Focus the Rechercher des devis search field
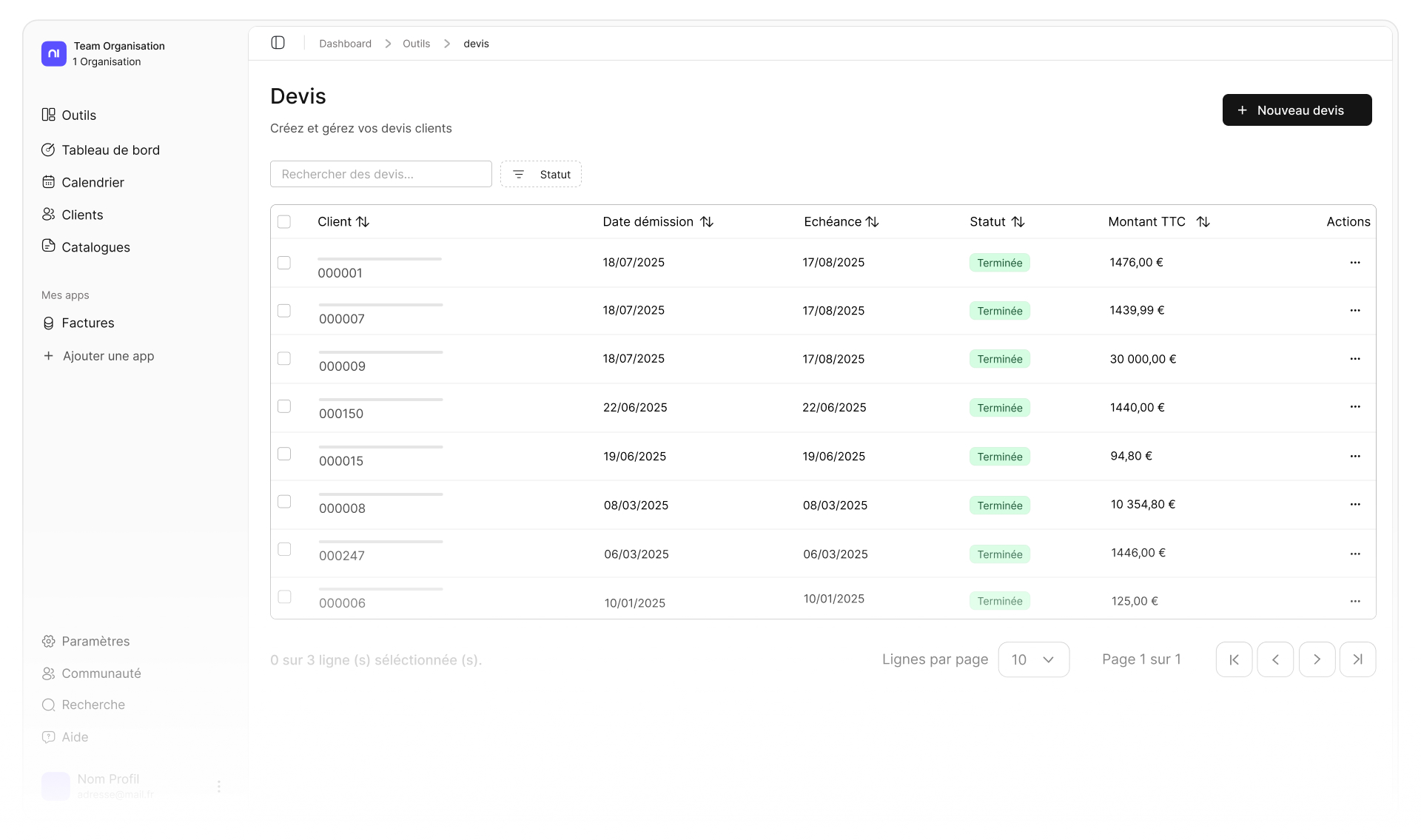 [380, 175]
